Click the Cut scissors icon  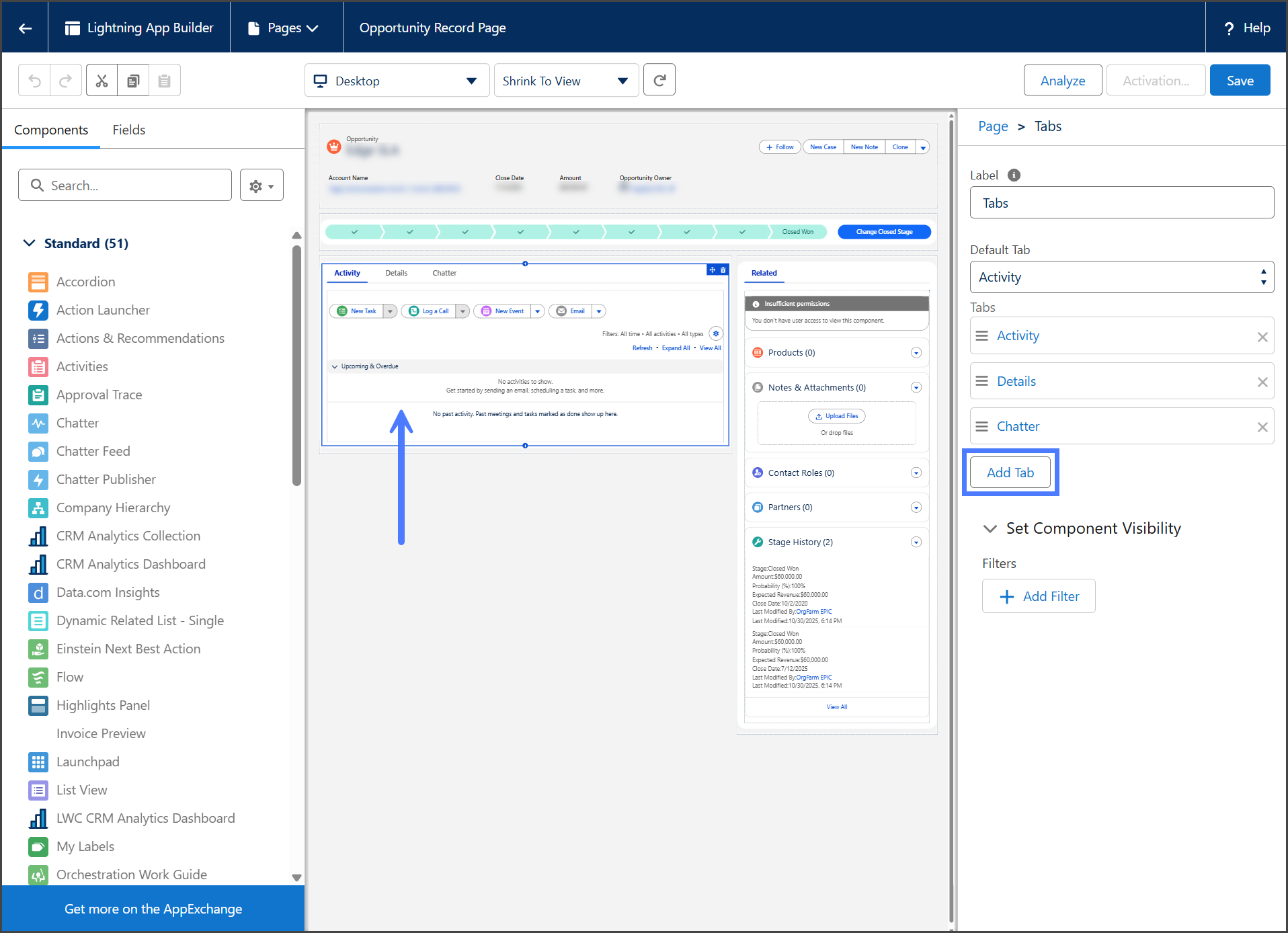[102, 81]
